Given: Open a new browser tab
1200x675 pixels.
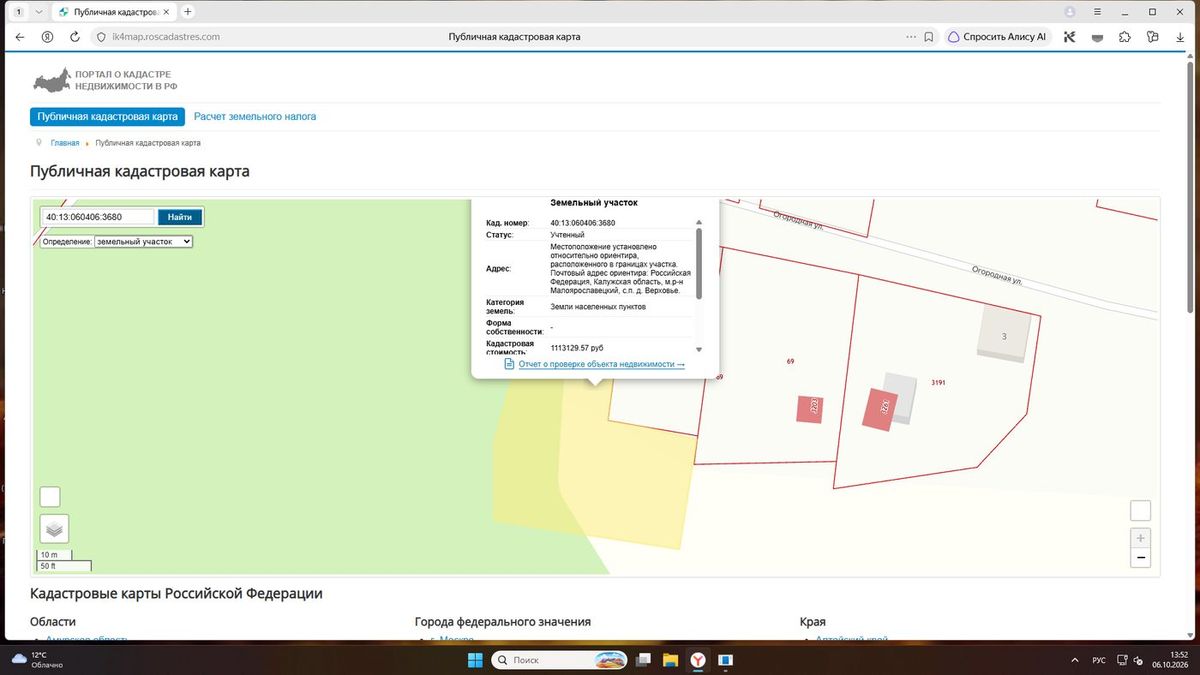Looking at the screenshot, I should [x=187, y=12].
